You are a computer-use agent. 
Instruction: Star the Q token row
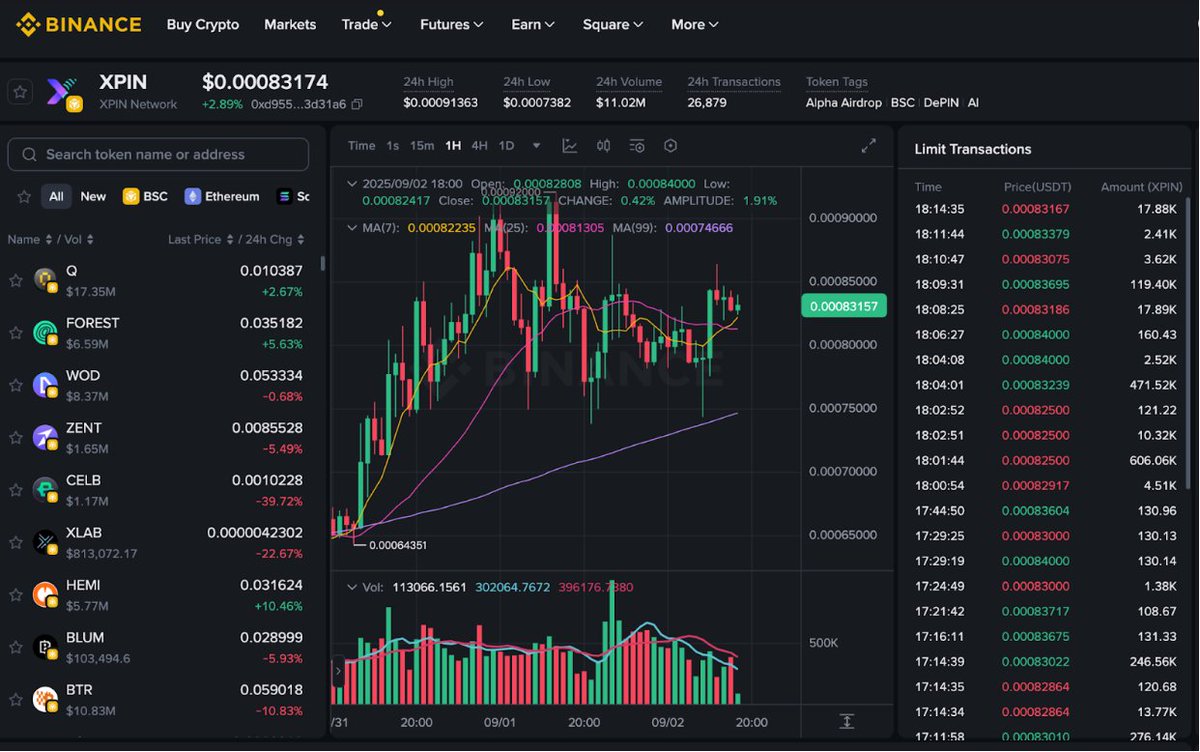(16, 281)
